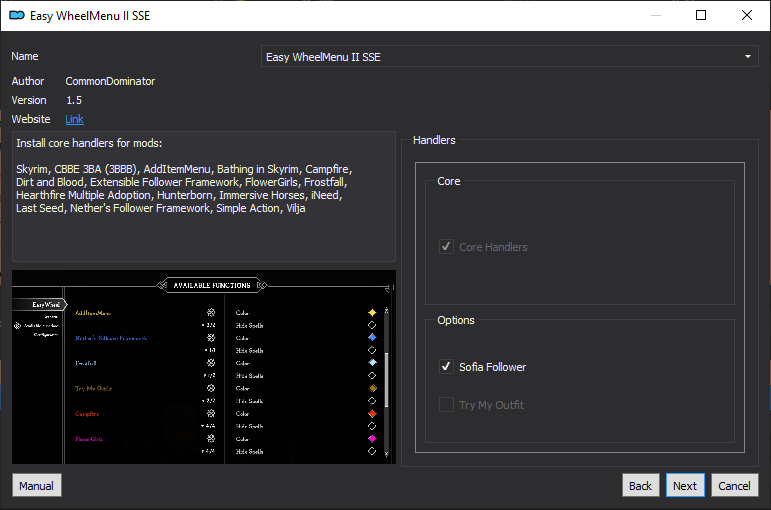Click the author name CommonDominator

click(x=110, y=81)
